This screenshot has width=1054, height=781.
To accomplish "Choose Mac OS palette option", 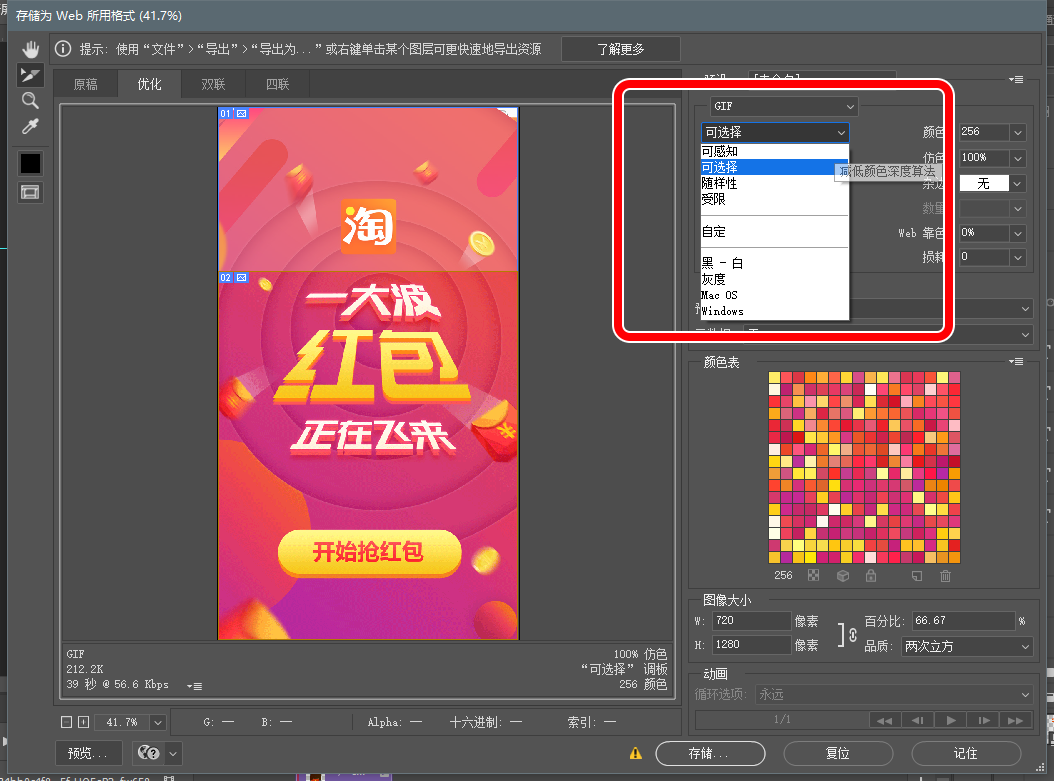I will pyautogui.click(x=774, y=295).
